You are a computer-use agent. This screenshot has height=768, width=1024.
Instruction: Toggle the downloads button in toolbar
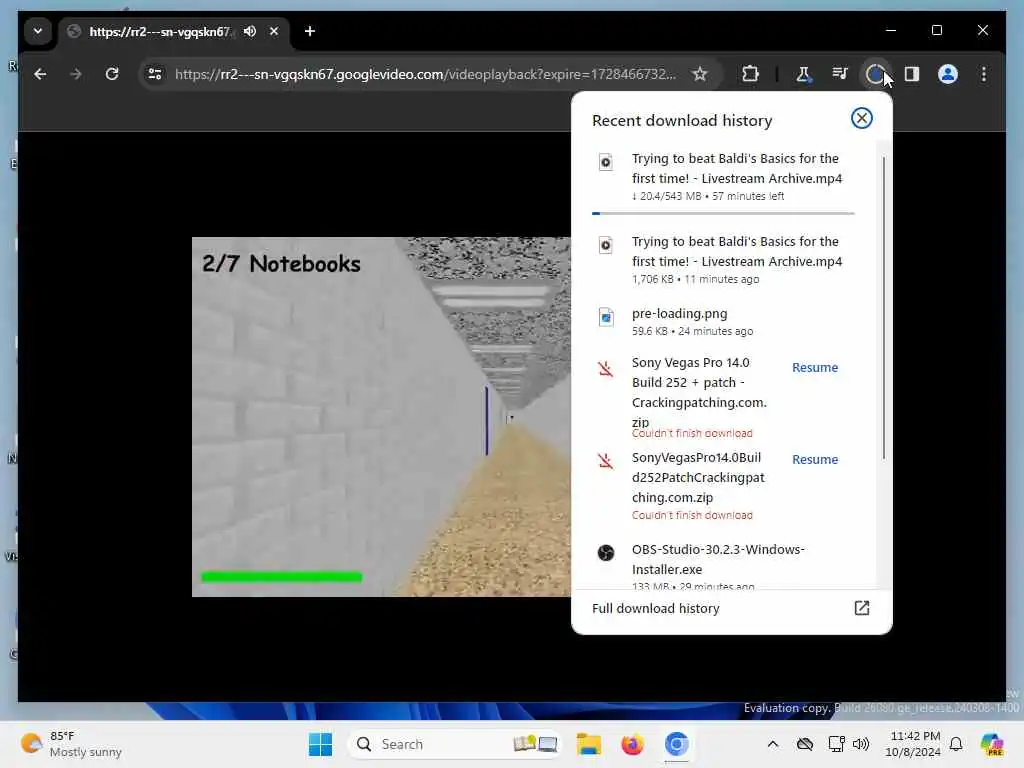[x=875, y=74]
